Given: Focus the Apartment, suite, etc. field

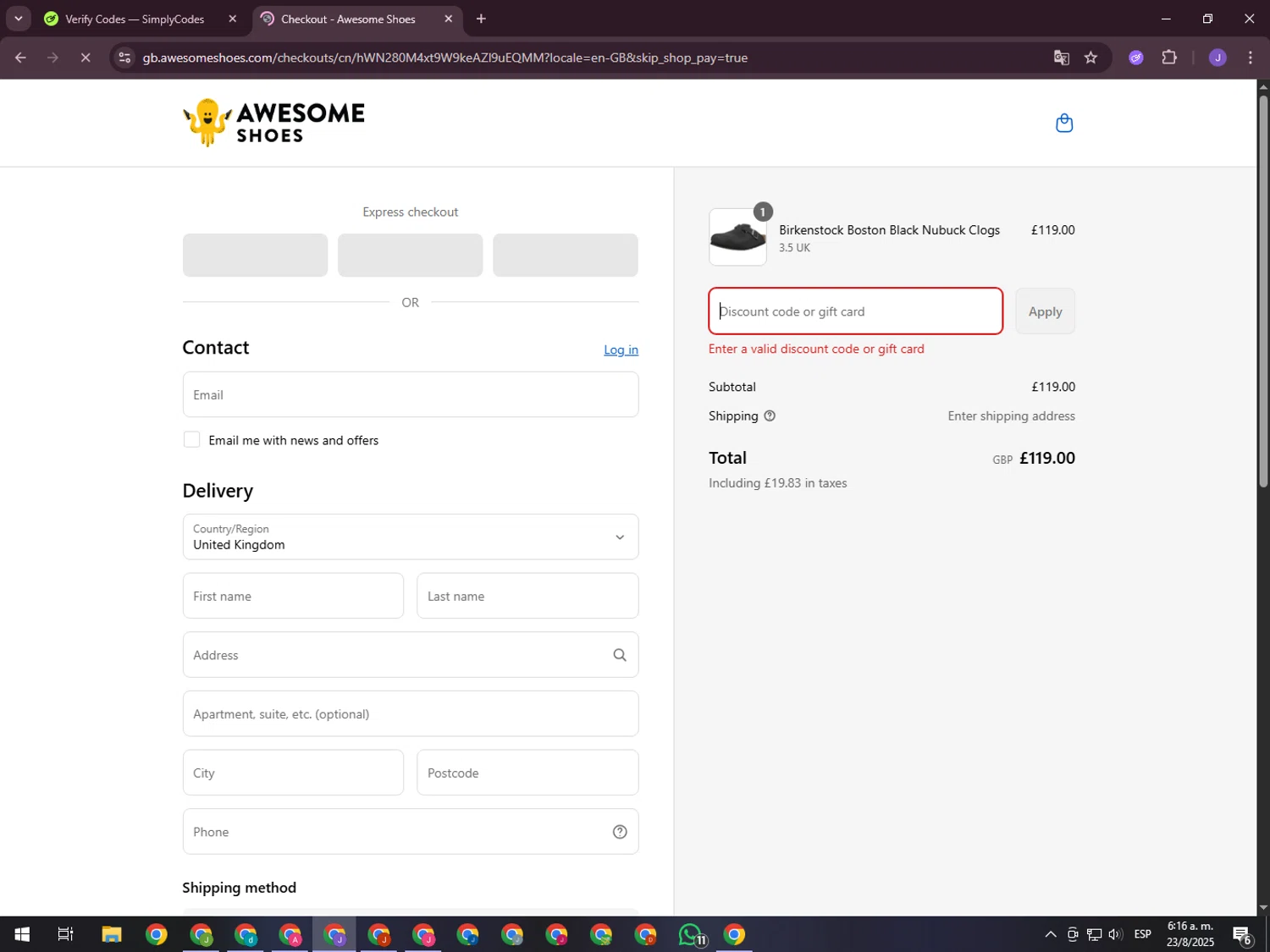Looking at the screenshot, I should coord(411,713).
